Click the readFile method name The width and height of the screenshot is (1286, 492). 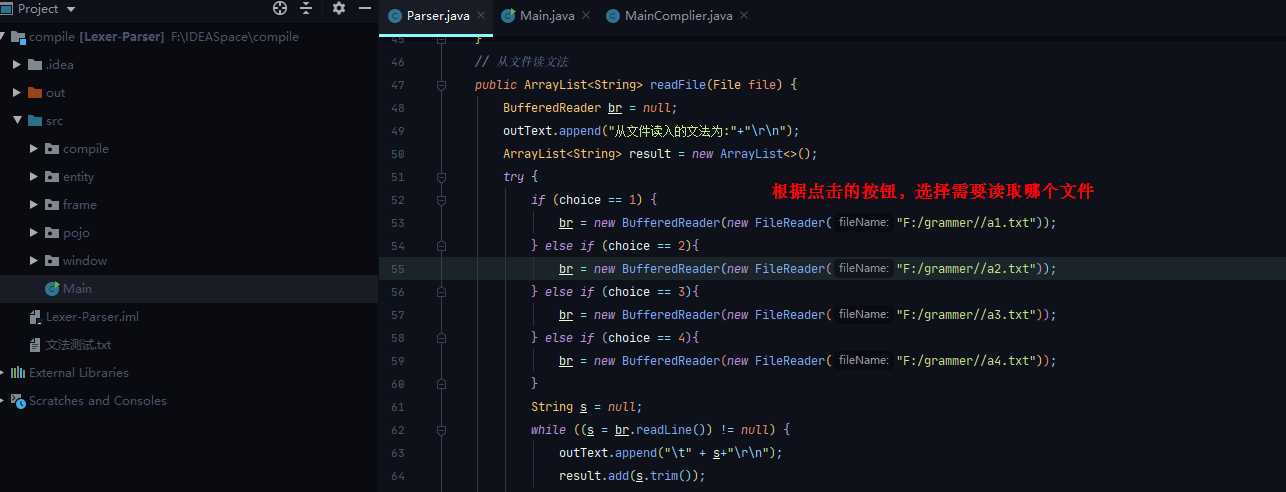click(678, 85)
